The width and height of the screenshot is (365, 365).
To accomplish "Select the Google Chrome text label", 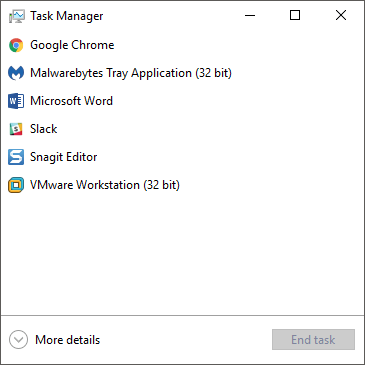I will [x=72, y=45].
